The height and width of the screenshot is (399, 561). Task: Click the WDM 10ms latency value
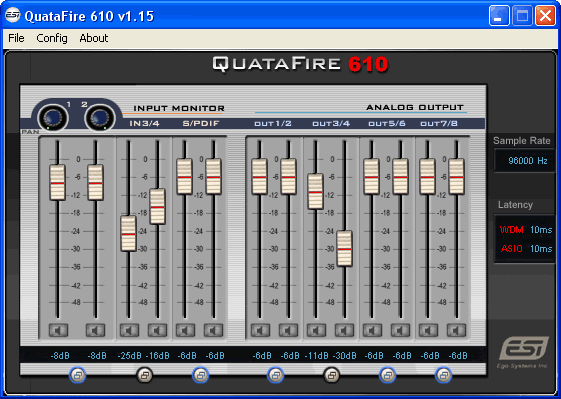pyautogui.click(x=541, y=229)
